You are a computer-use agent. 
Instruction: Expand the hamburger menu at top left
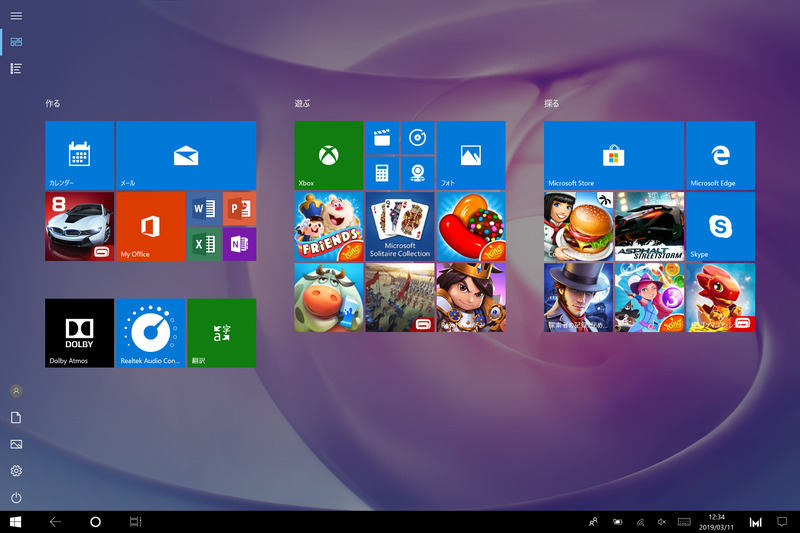click(x=16, y=16)
